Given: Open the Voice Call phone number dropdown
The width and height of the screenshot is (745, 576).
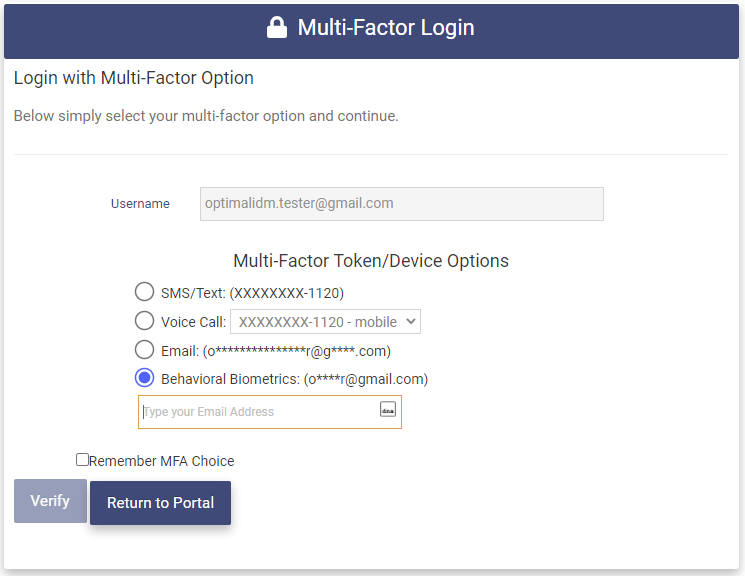Looking at the screenshot, I should pos(325,322).
